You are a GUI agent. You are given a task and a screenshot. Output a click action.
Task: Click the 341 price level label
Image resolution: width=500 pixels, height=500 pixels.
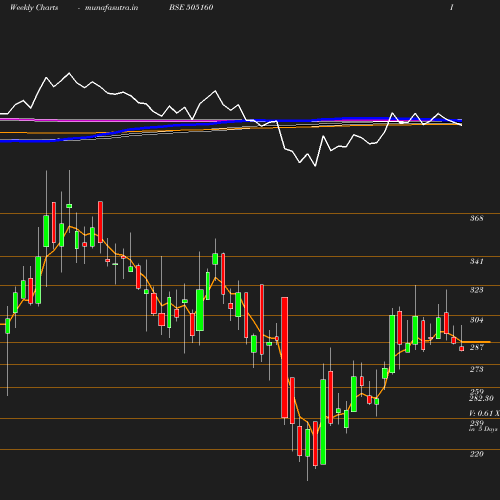coord(476,261)
